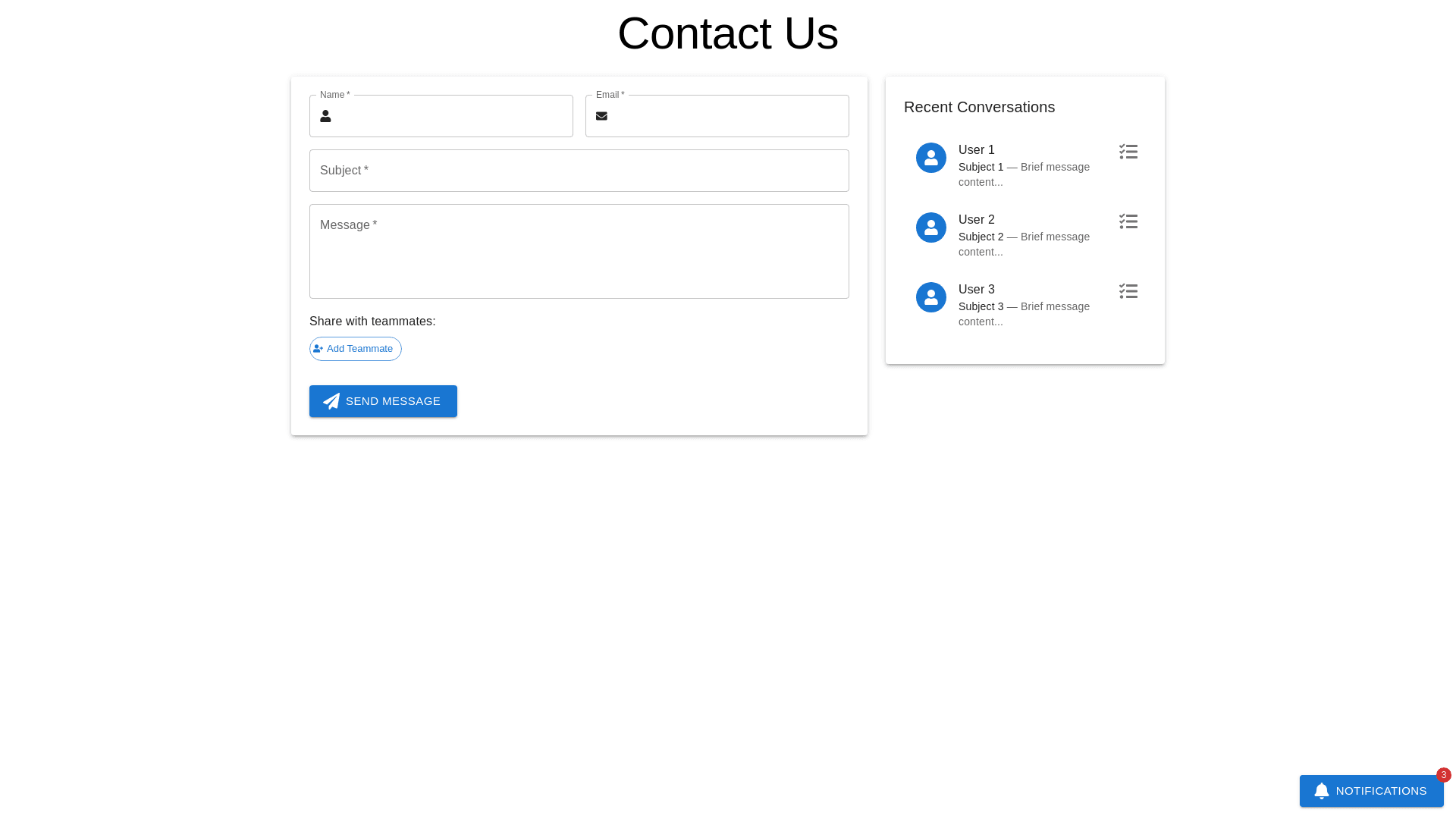Screen dimensions: 1456x819
Task: Open the task list icon for User 1
Action: (1128, 152)
